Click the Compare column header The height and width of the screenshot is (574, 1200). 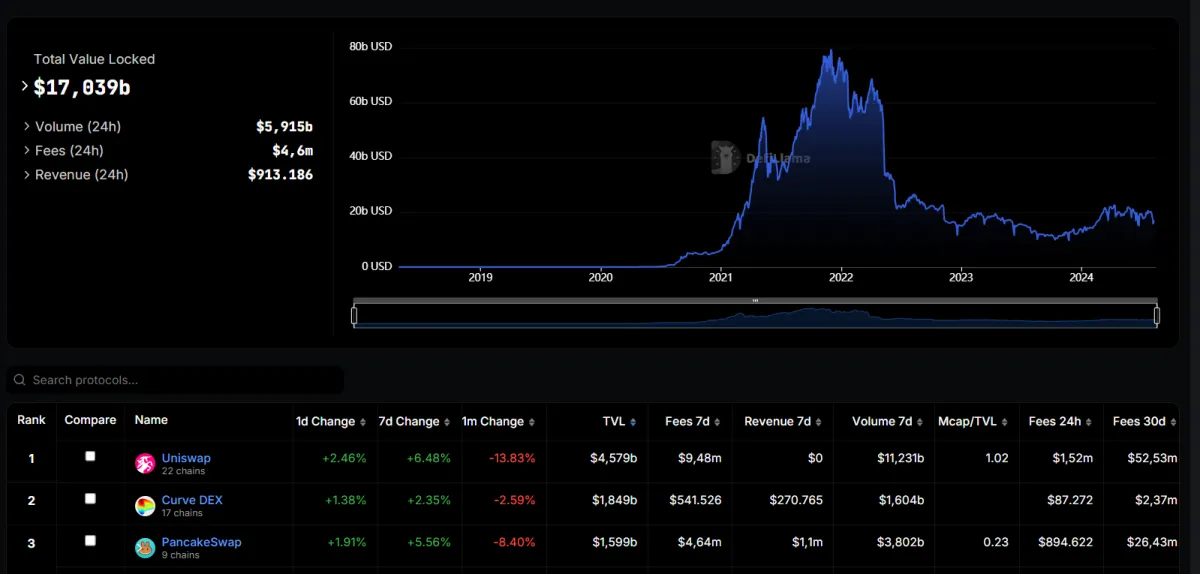(x=90, y=420)
